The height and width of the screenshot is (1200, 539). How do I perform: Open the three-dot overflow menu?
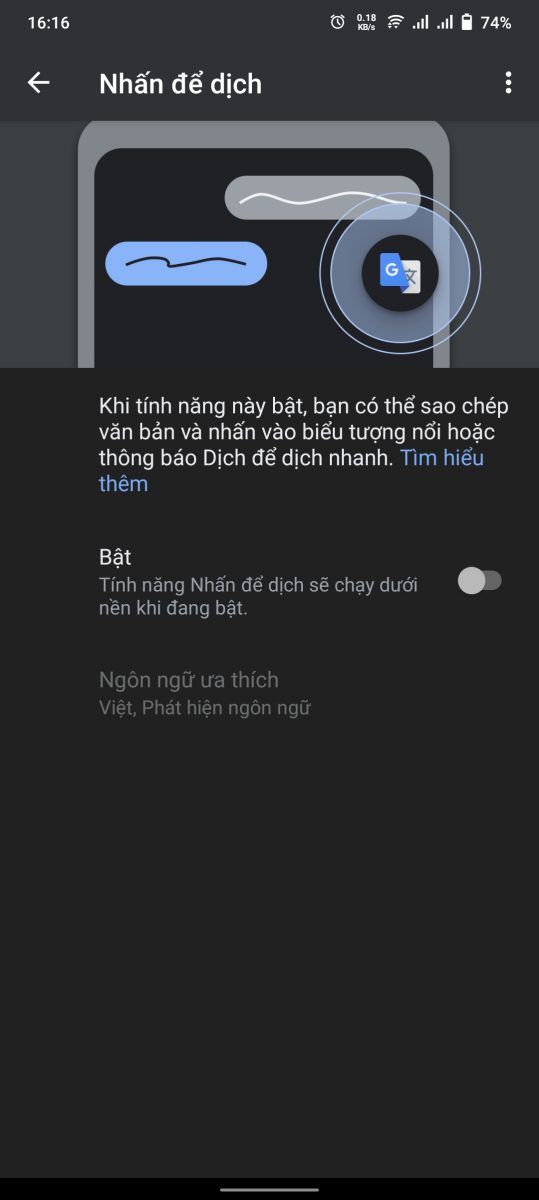(508, 83)
